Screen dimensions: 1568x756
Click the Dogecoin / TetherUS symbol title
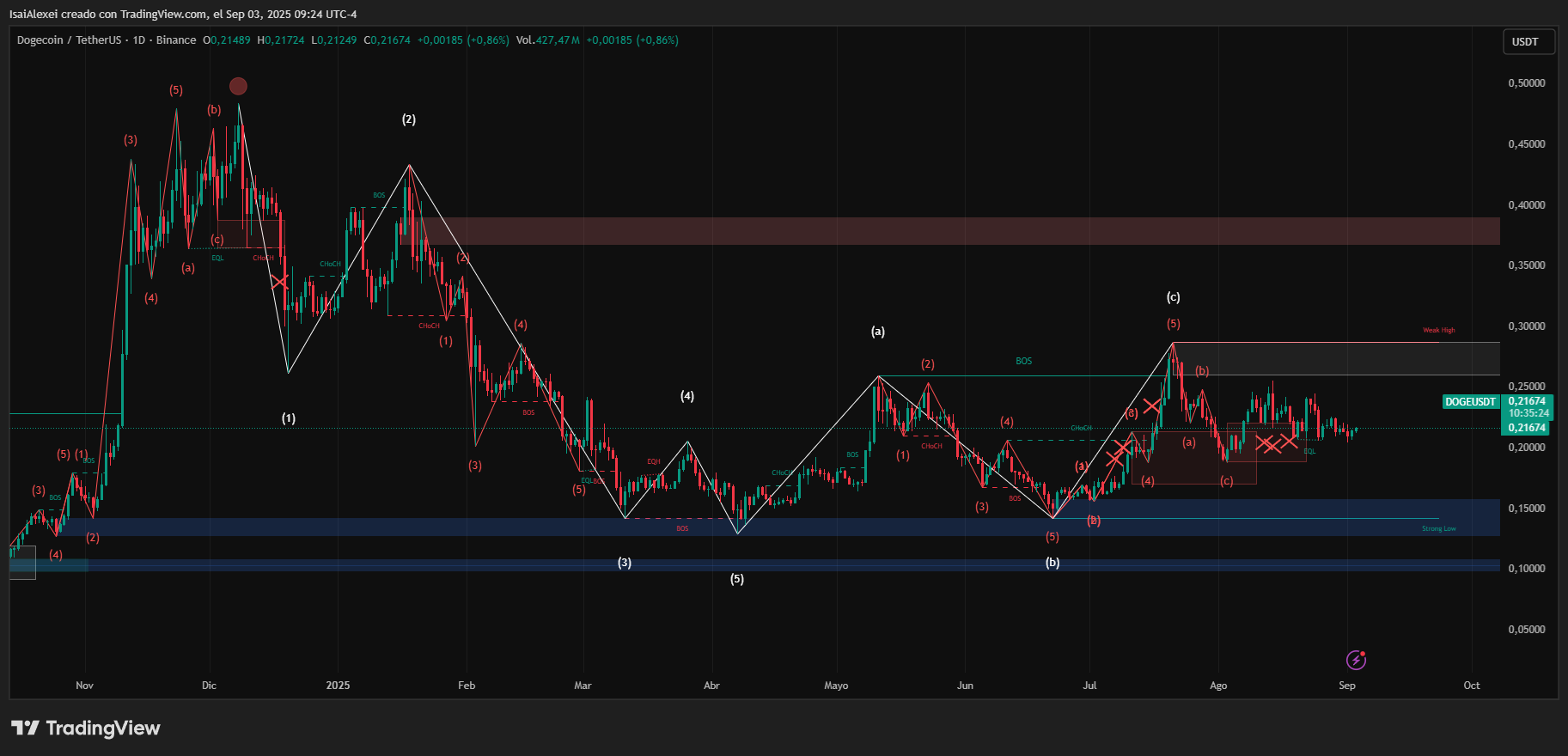tap(69, 40)
